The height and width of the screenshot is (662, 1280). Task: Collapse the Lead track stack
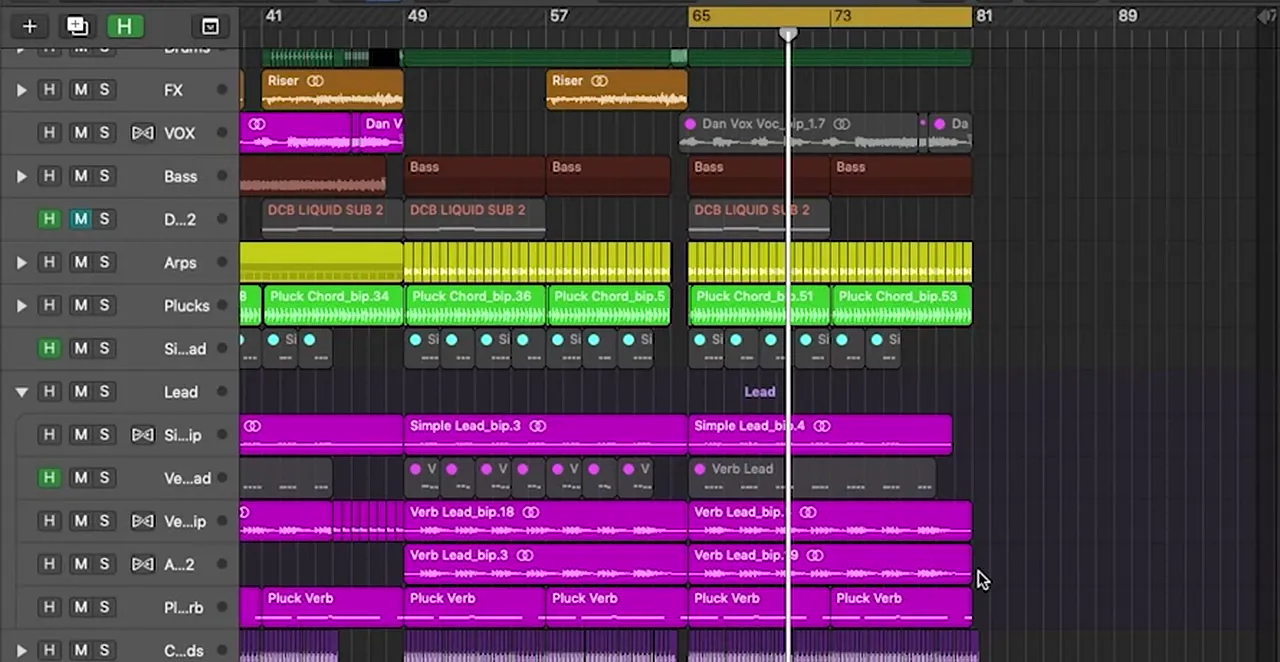[21, 392]
